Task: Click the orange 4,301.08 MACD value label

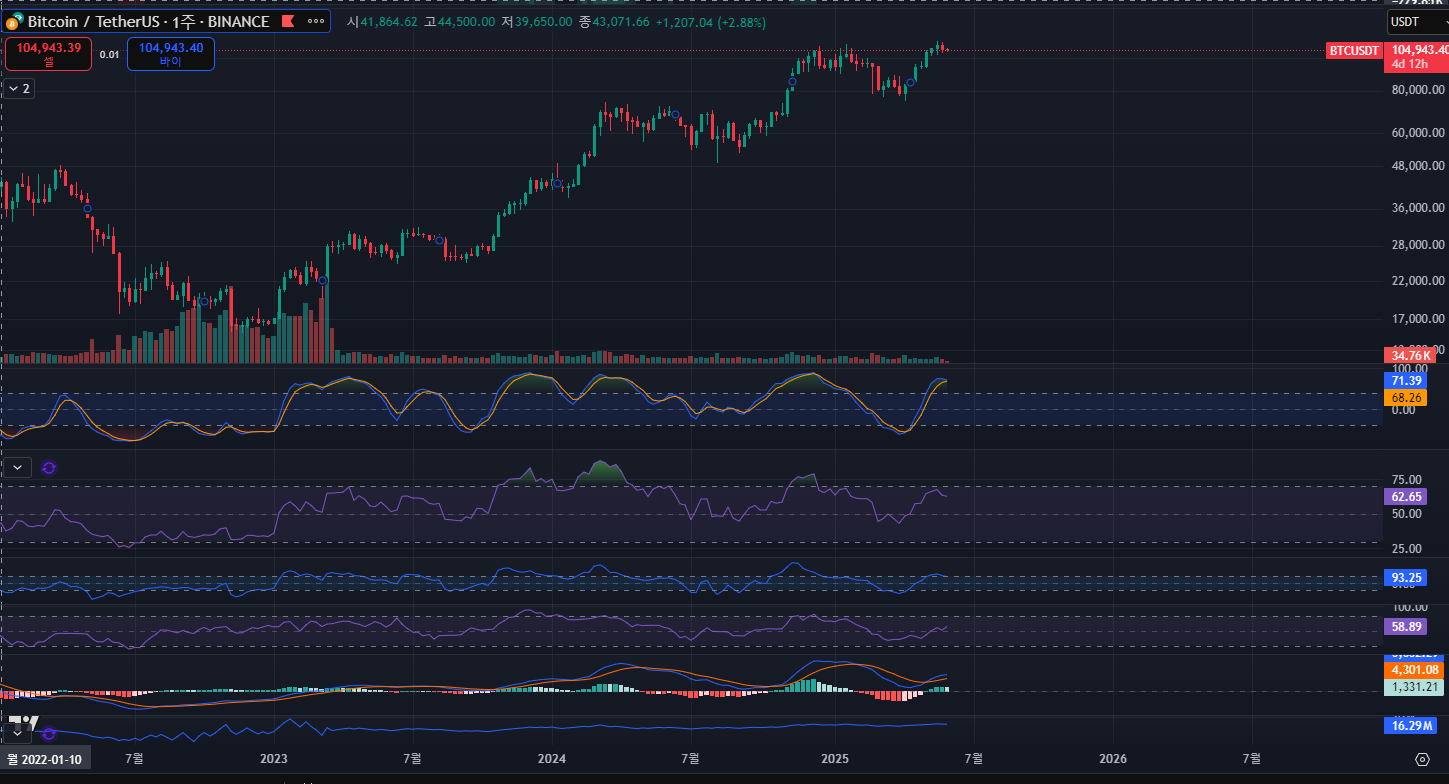Action: tap(1414, 670)
